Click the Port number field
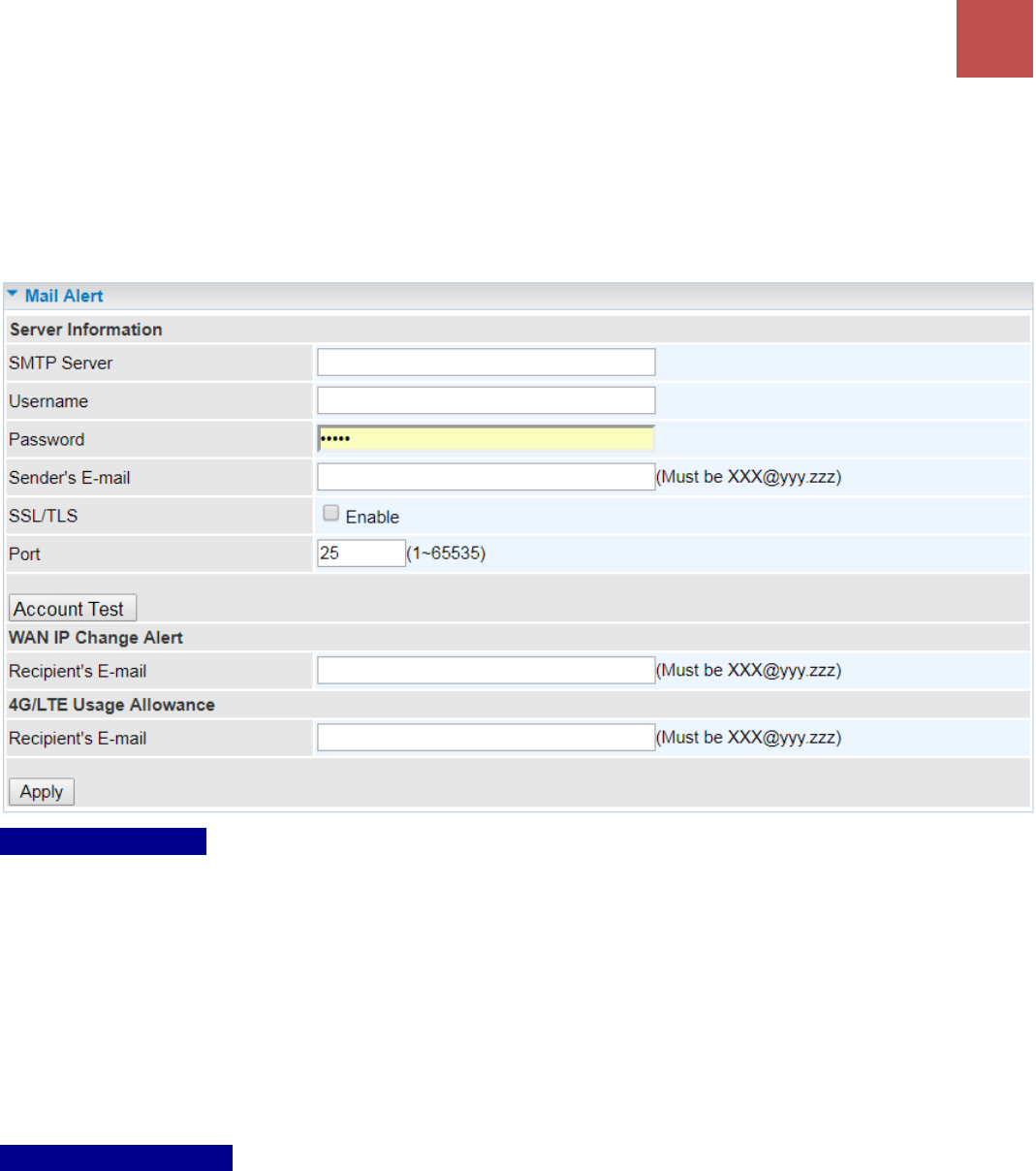The height and width of the screenshot is (1171, 1036). 361,554
